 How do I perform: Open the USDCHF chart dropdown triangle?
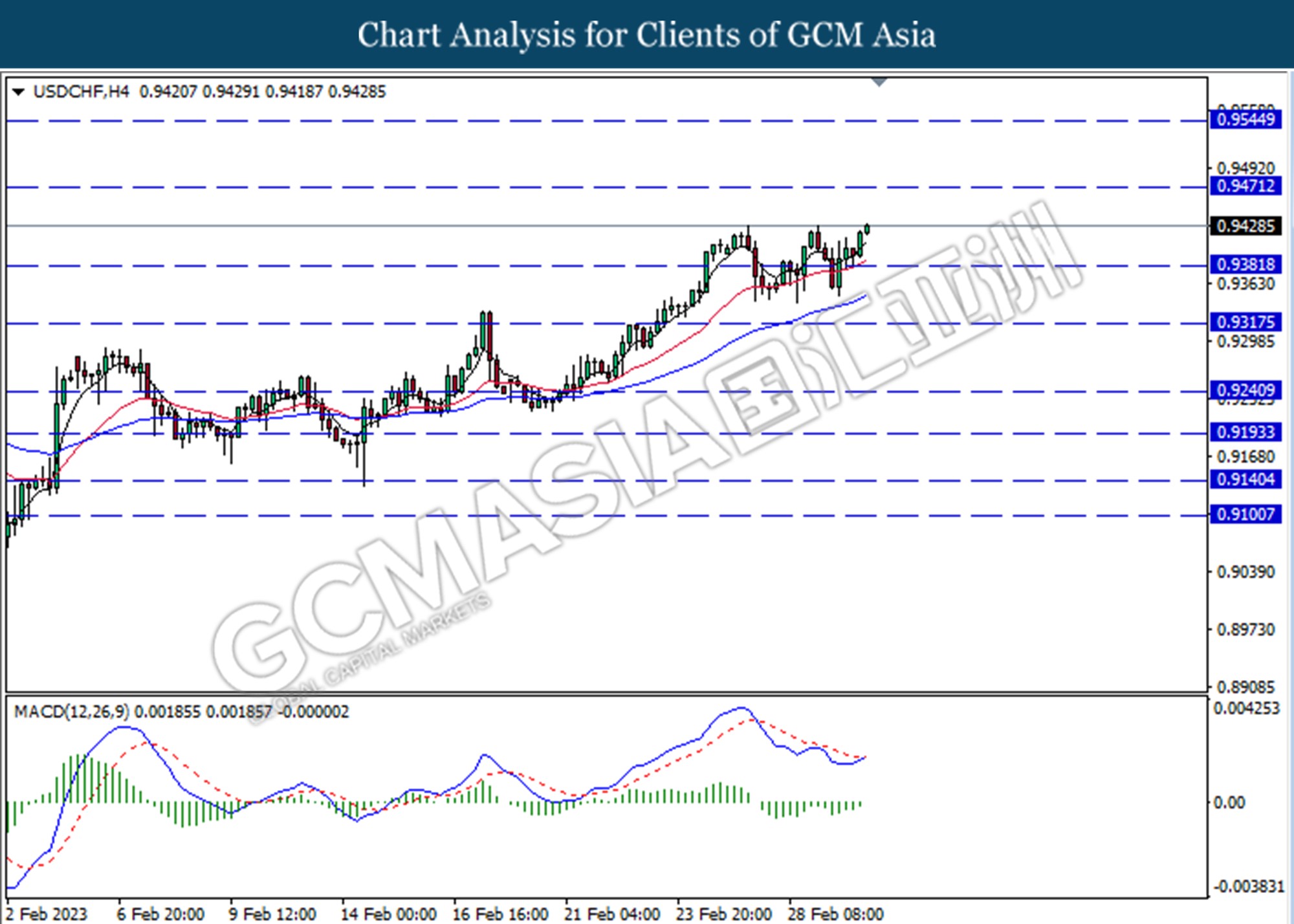(x=18, y=92)
